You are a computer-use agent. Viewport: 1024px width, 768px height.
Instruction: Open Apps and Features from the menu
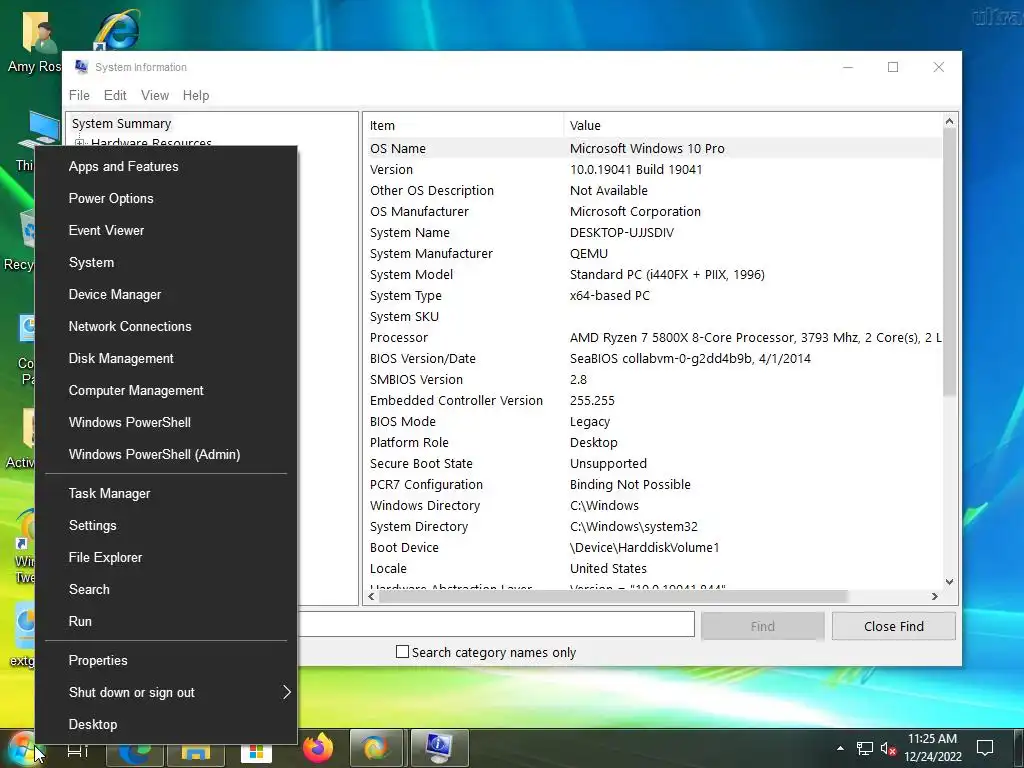coord(166,167)
